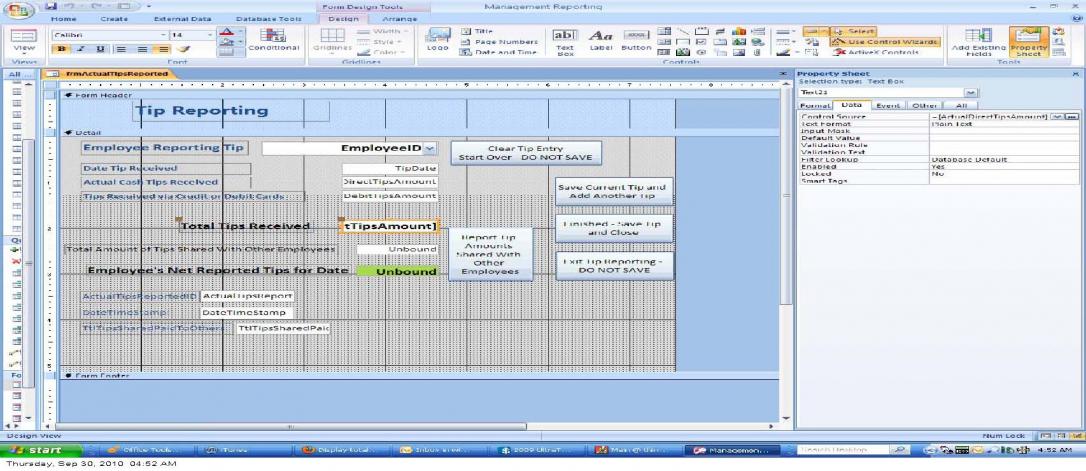Open the EmployeeID combo box arrow

(x=429, y=148)
